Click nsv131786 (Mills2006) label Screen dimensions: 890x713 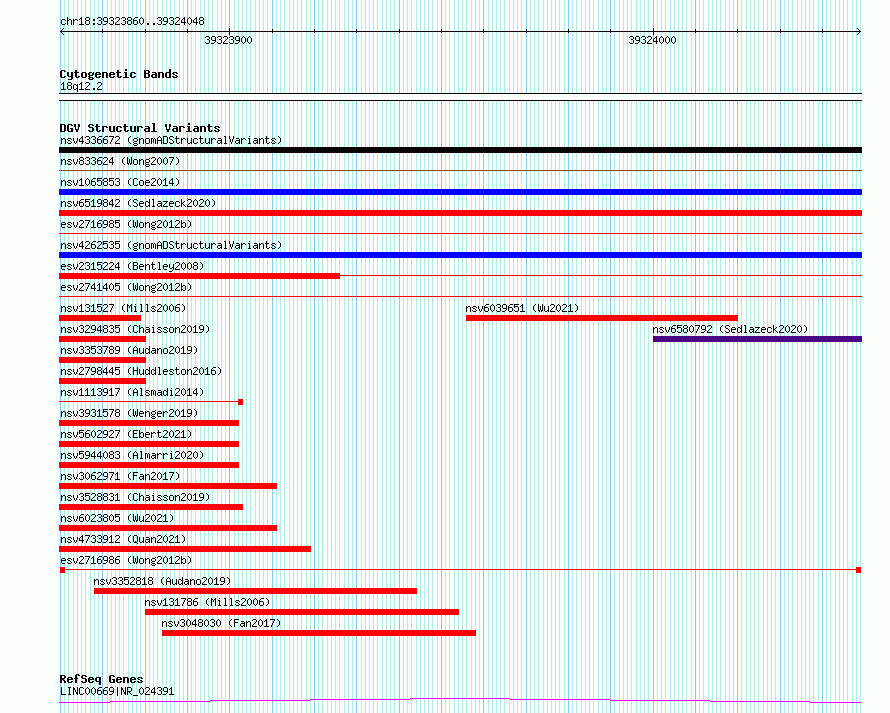pyautogui.click(x=207, y=602)
